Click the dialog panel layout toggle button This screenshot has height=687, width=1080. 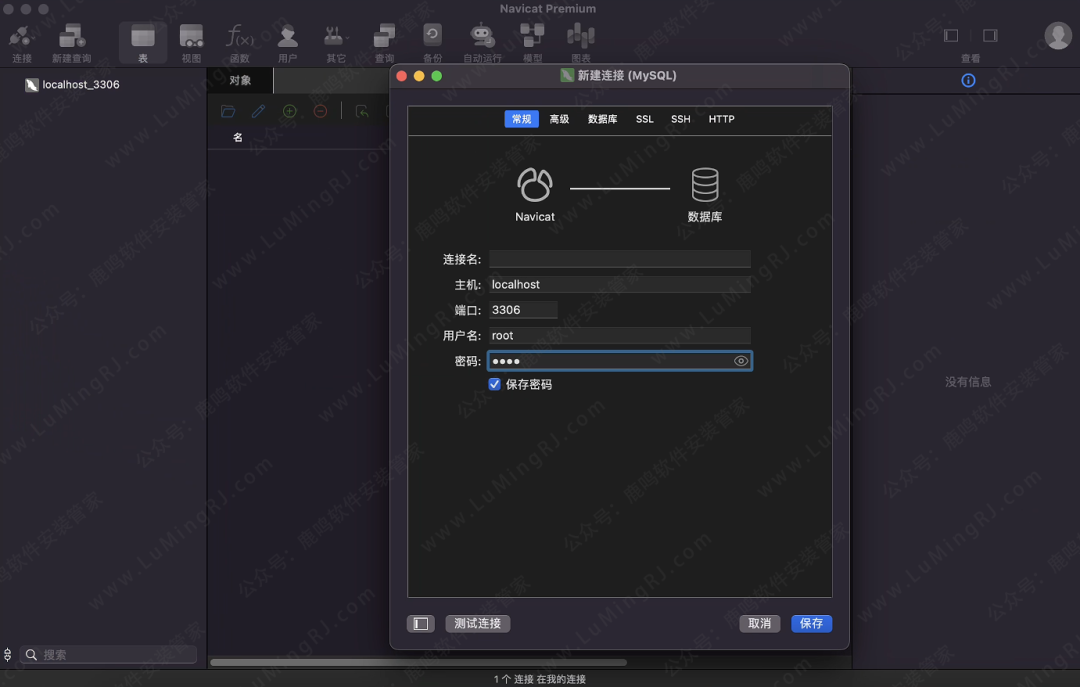click(421, 624)
